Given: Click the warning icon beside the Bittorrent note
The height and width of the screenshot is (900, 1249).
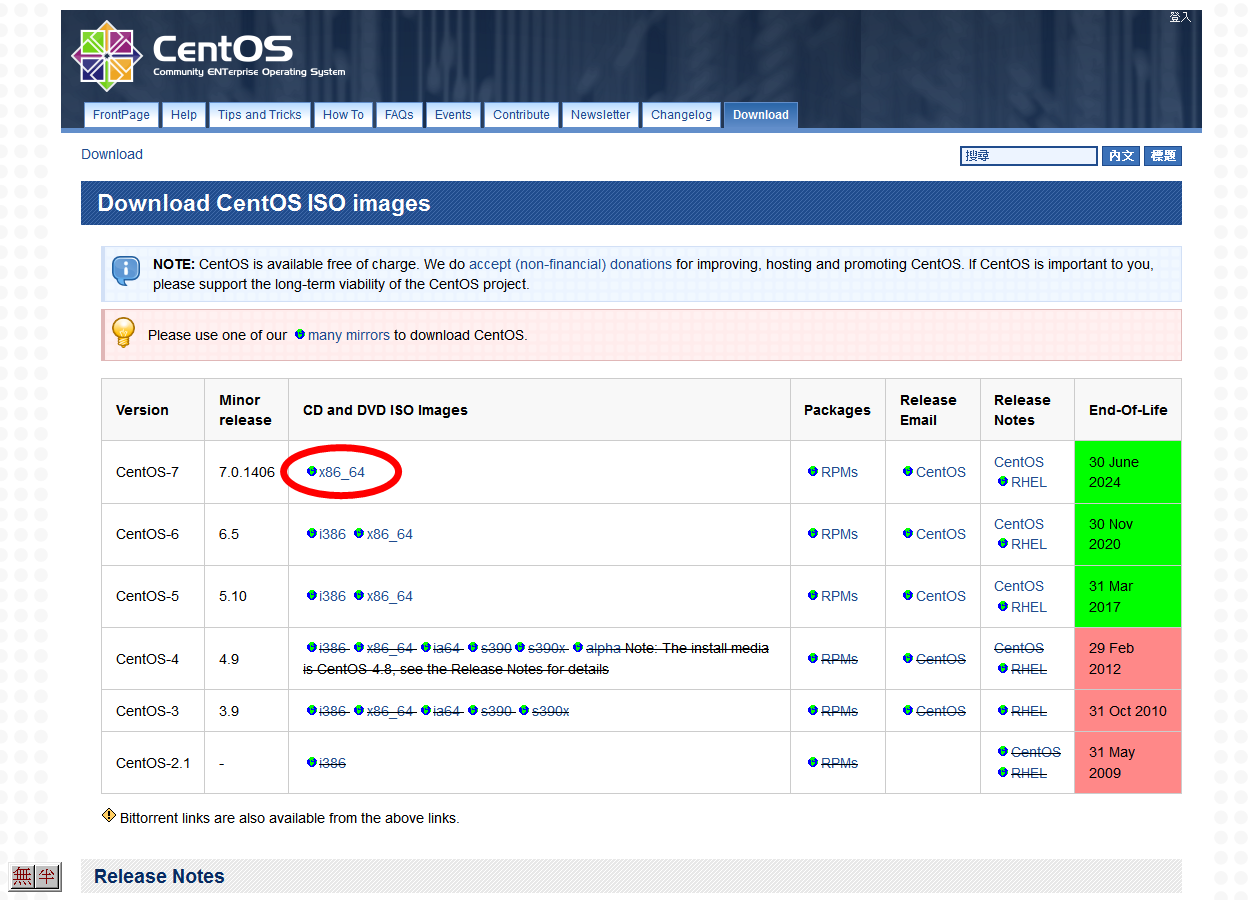Looking at the screenshot, I should (x=109, y=816).
